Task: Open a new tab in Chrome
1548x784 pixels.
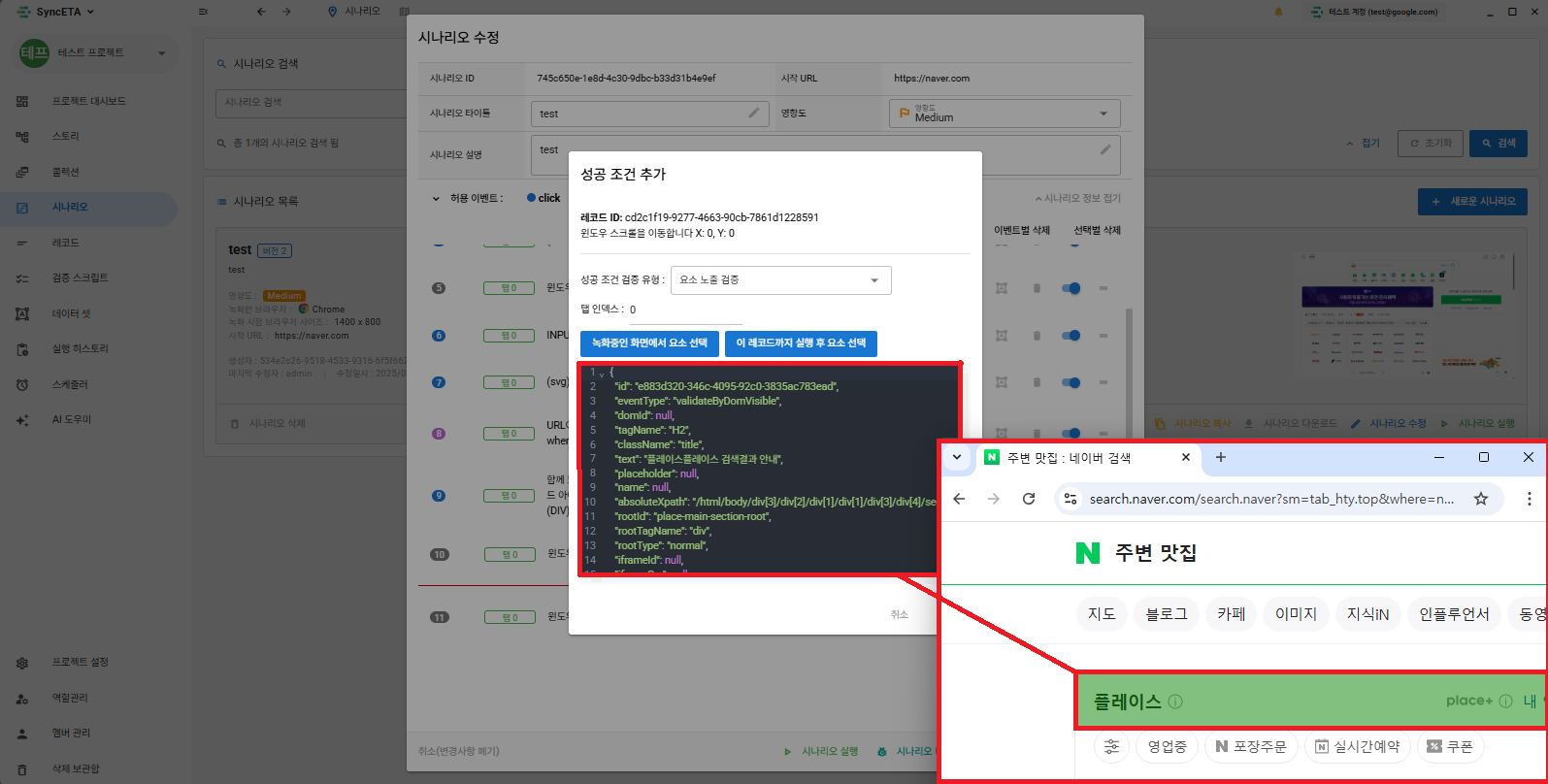Action: [1221, 457]
